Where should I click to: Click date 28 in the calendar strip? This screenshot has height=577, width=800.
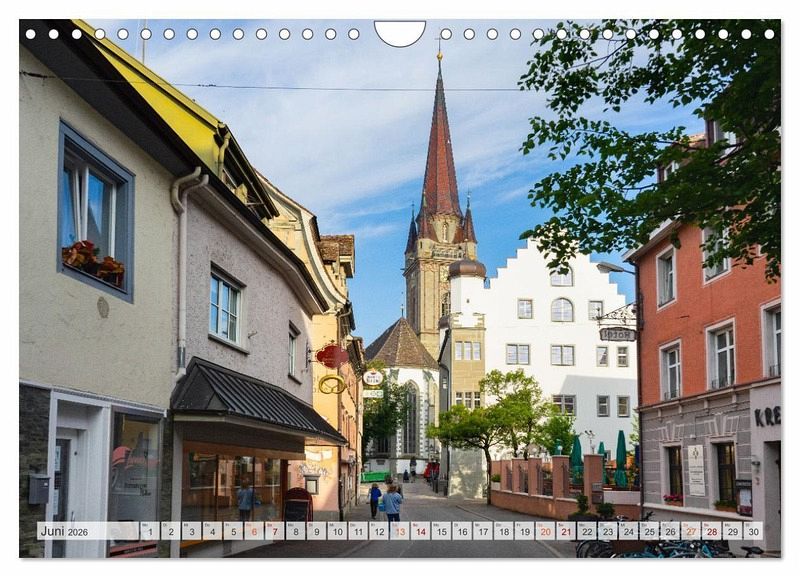(711, 531)
